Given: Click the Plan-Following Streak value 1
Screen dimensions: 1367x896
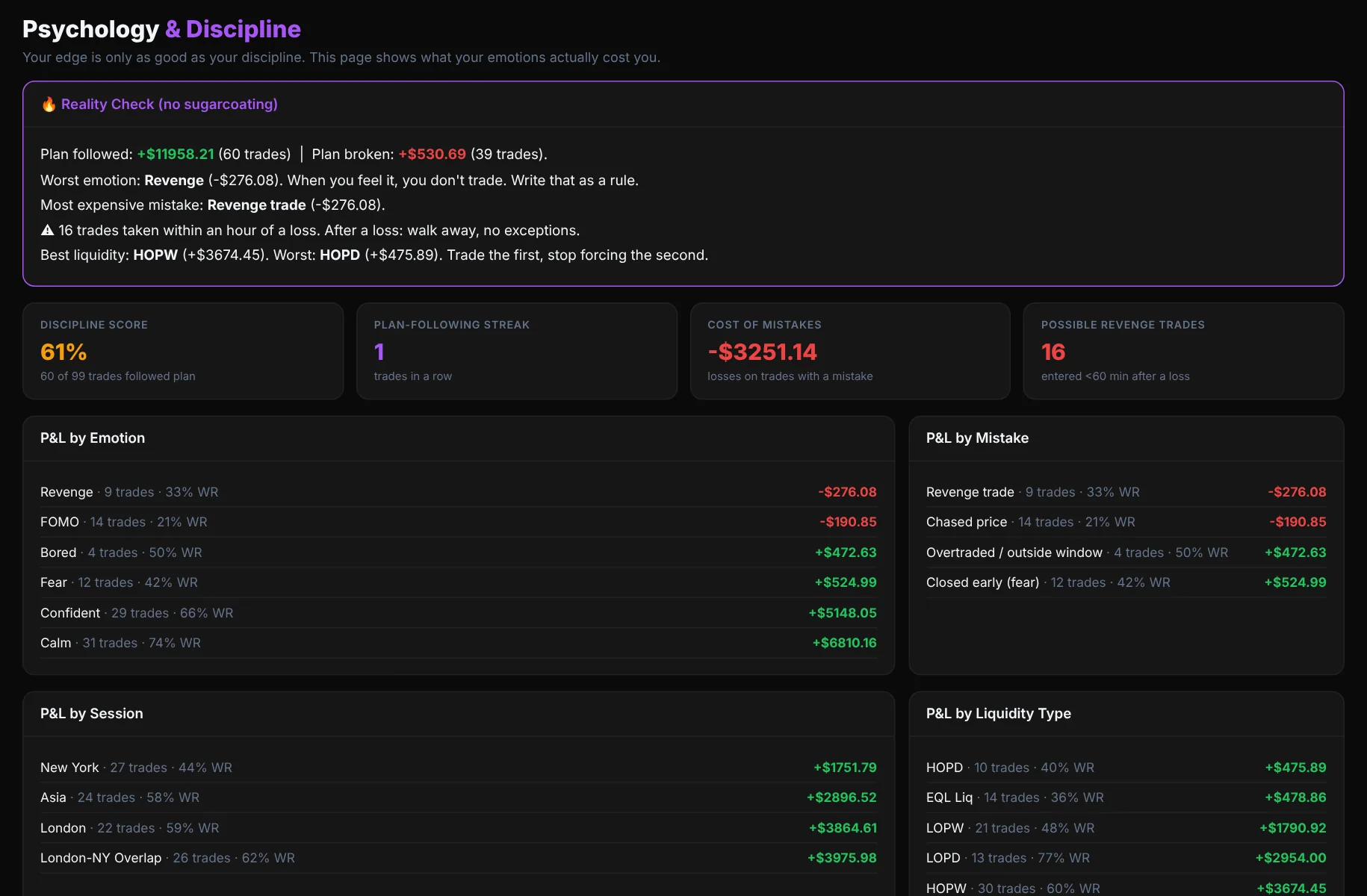Looking at the screenshot, I should point(379,352).
